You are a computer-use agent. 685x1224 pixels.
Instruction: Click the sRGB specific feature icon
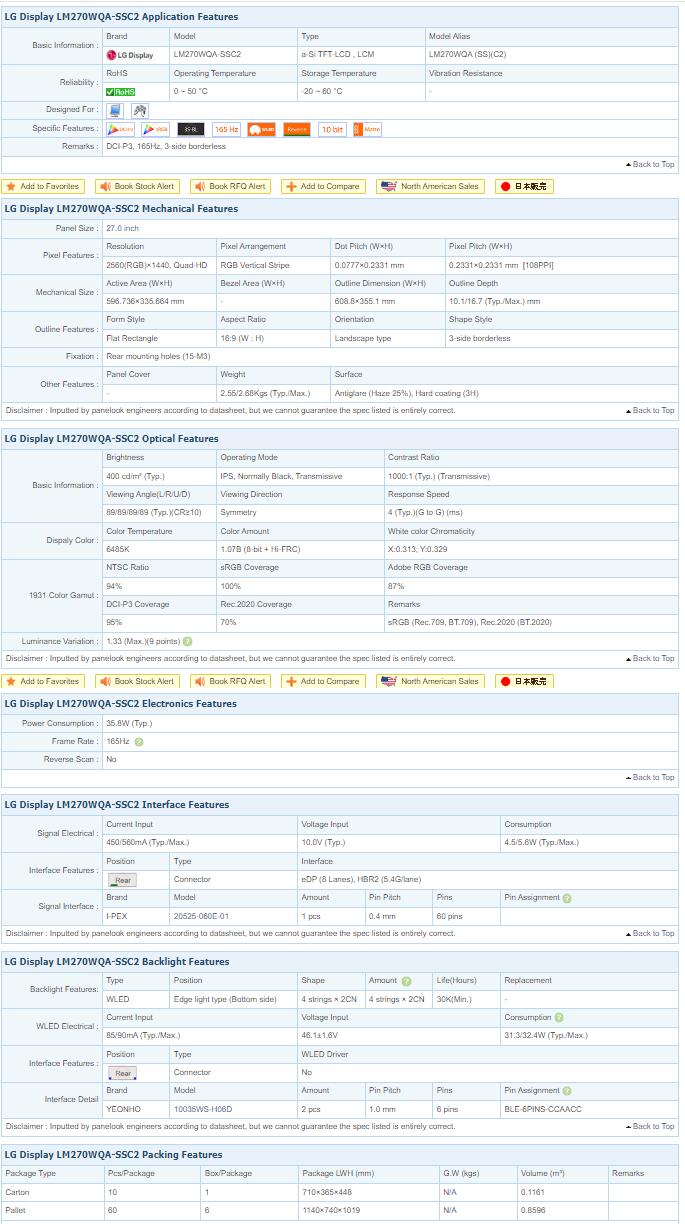pos(155,129)
